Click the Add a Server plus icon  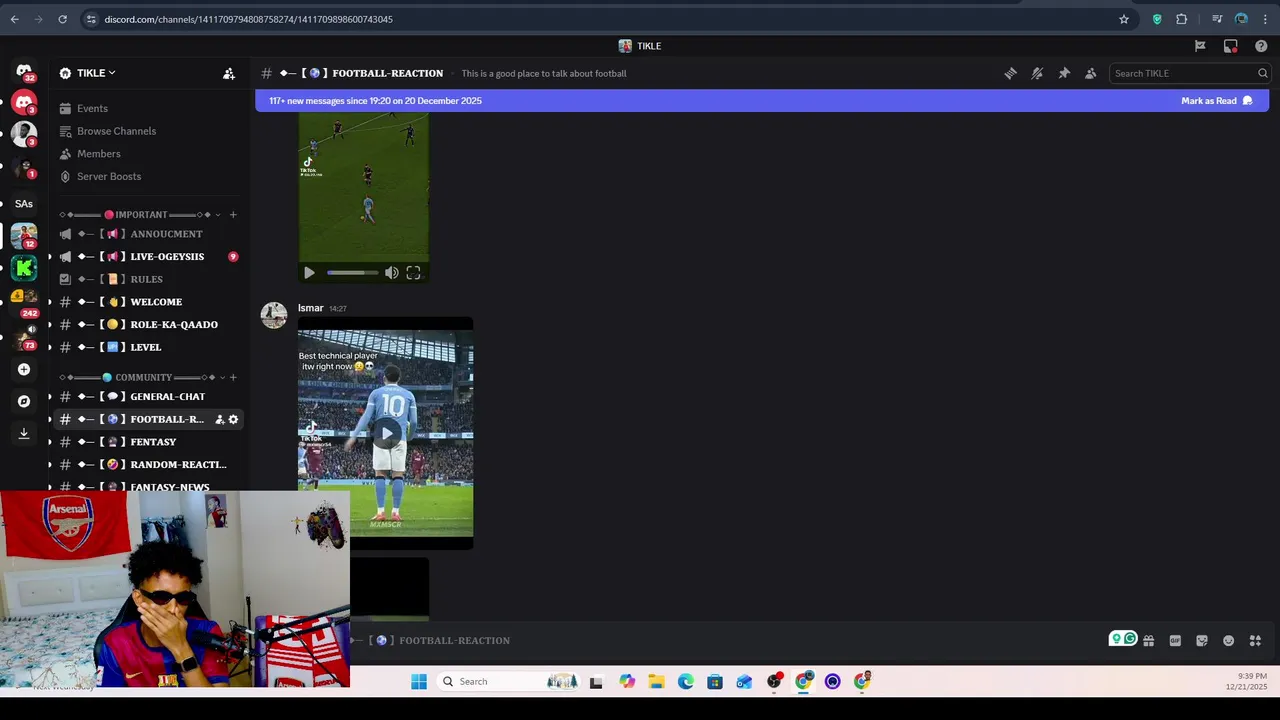pyautogui.click(x=24, y=369)
